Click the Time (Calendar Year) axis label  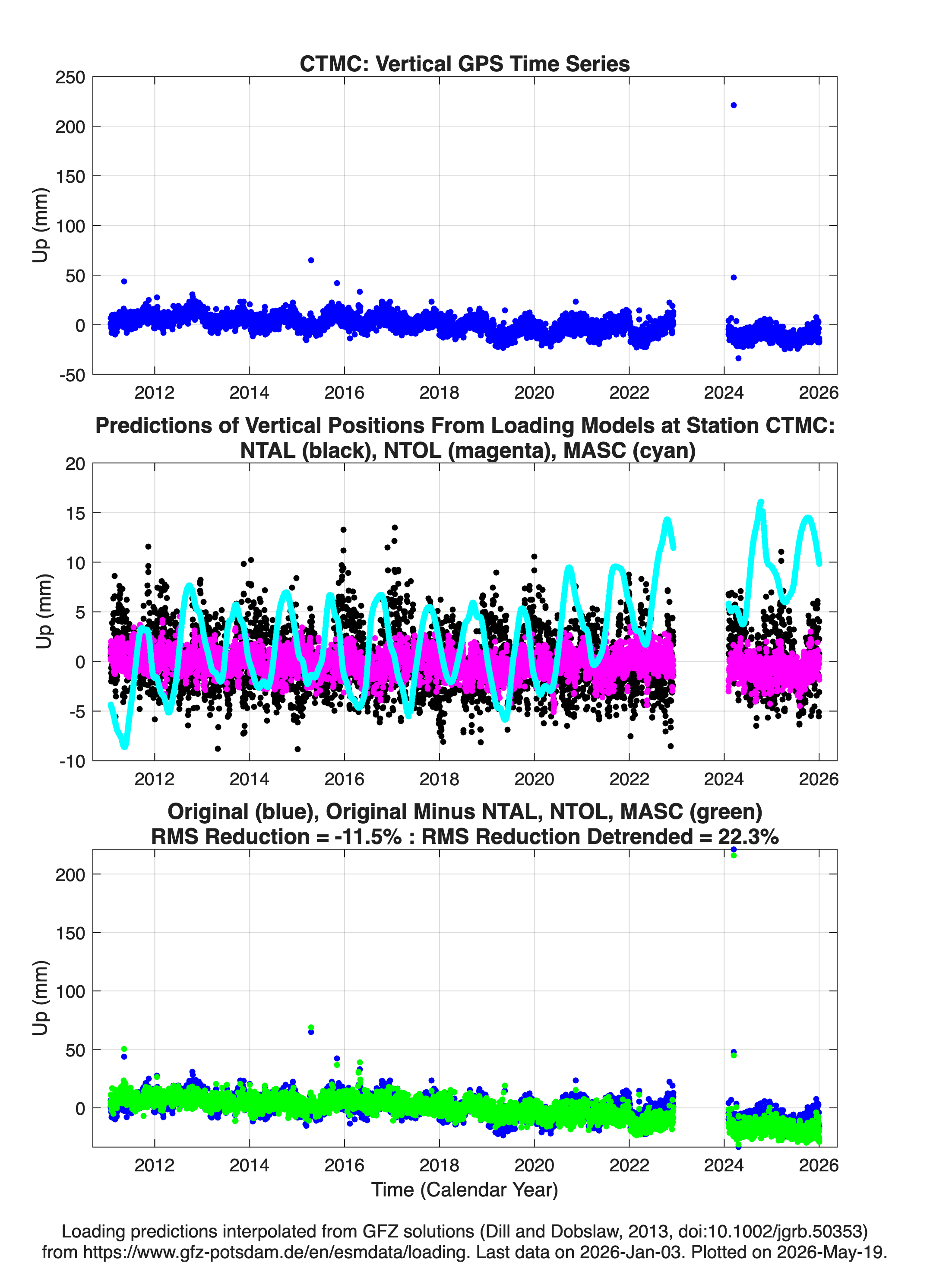point(465,1189)
